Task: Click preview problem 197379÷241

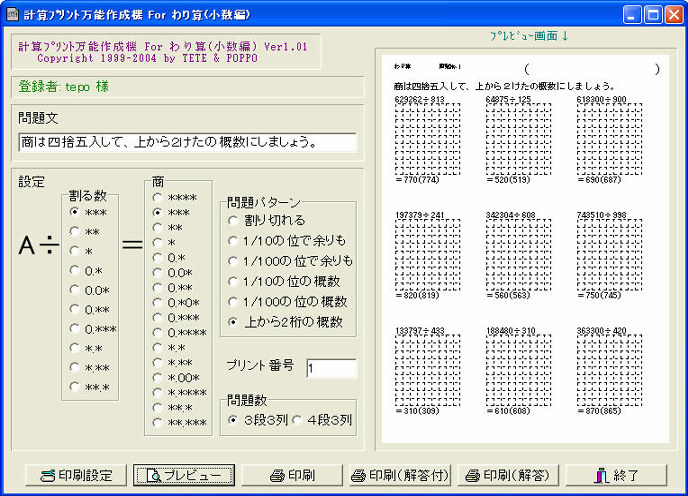Action: 420,215
